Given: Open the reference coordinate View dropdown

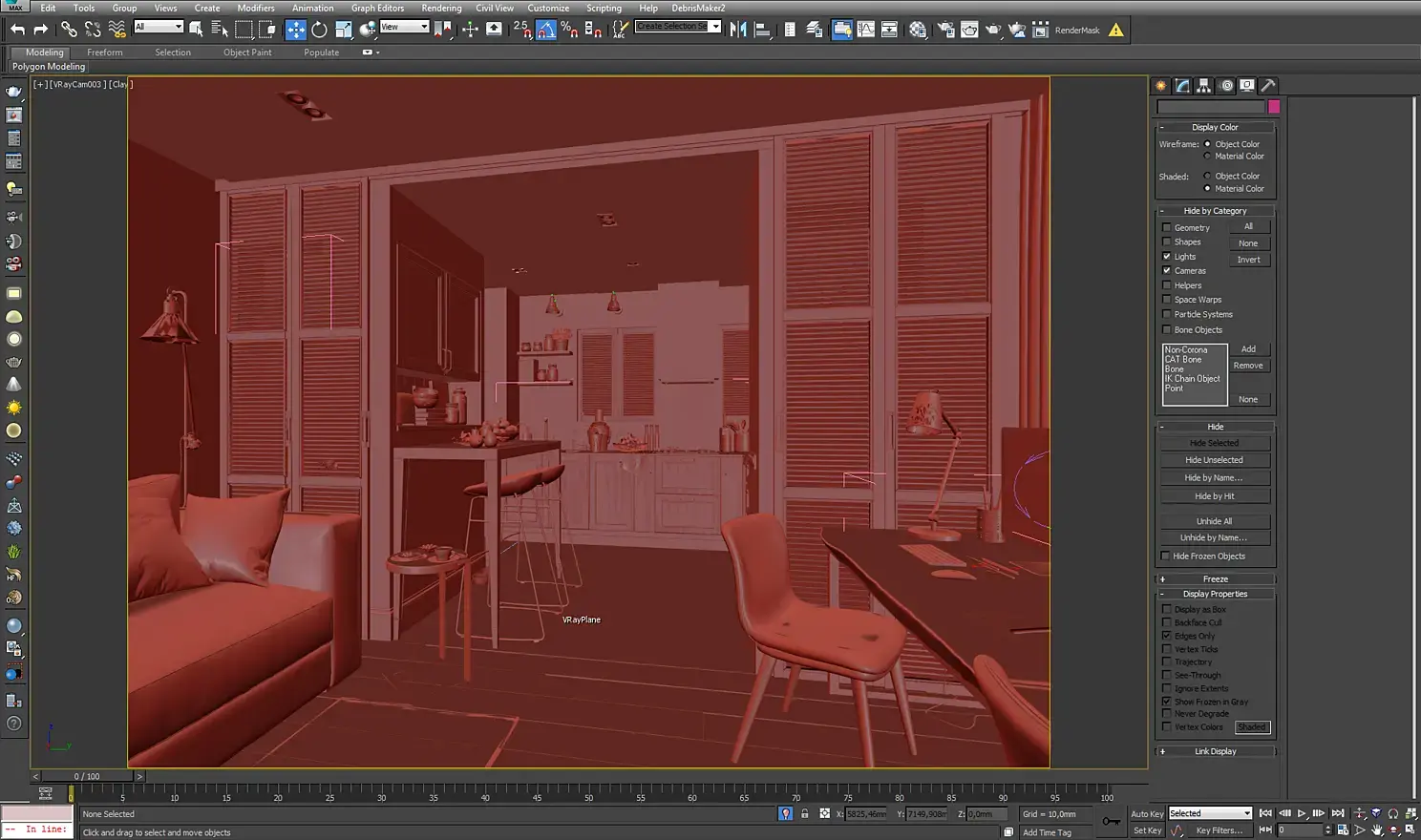Looking at the screenshot, I should coord(405,27).
